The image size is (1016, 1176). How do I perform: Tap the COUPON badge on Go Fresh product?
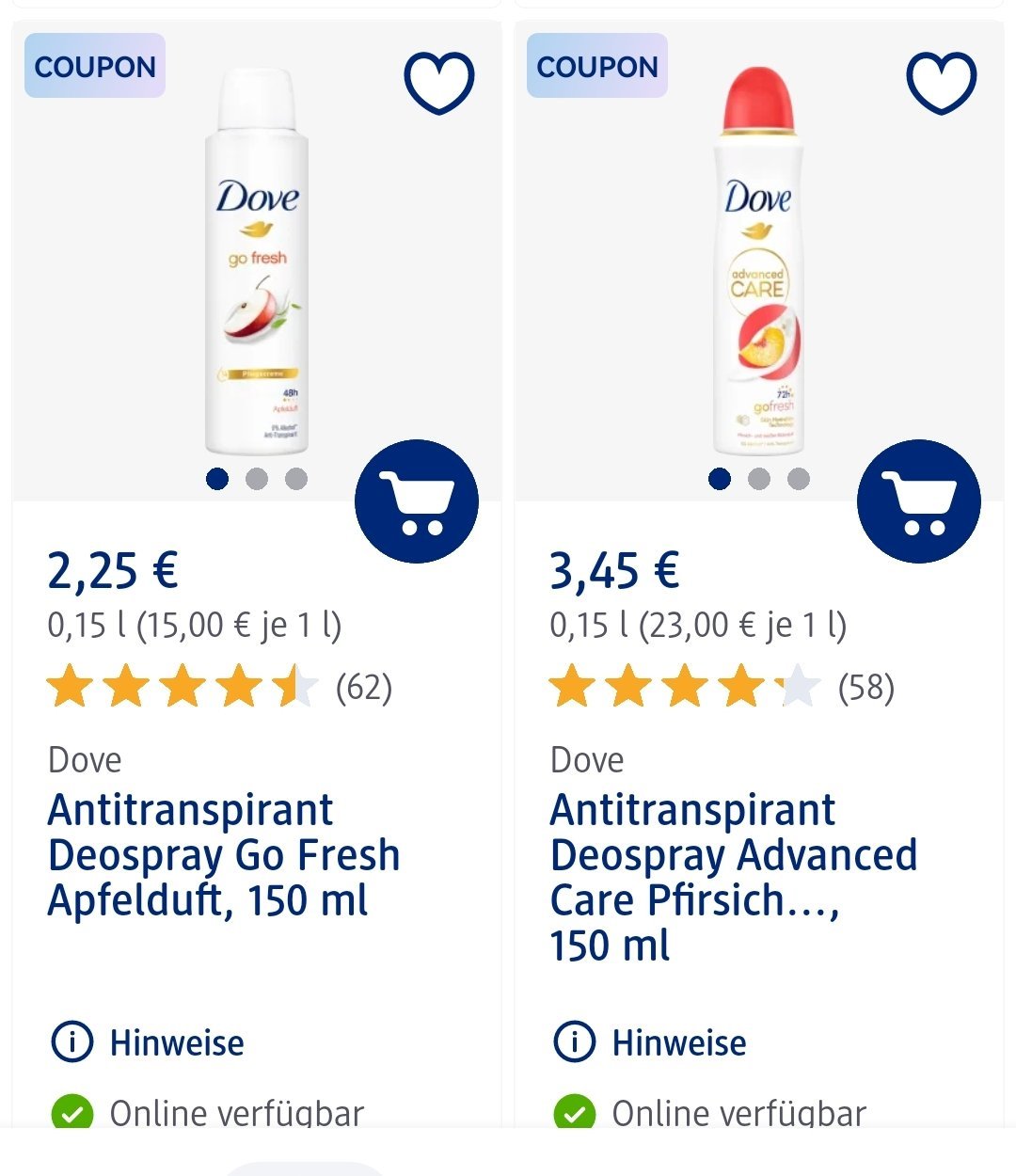tap(95, 67)
